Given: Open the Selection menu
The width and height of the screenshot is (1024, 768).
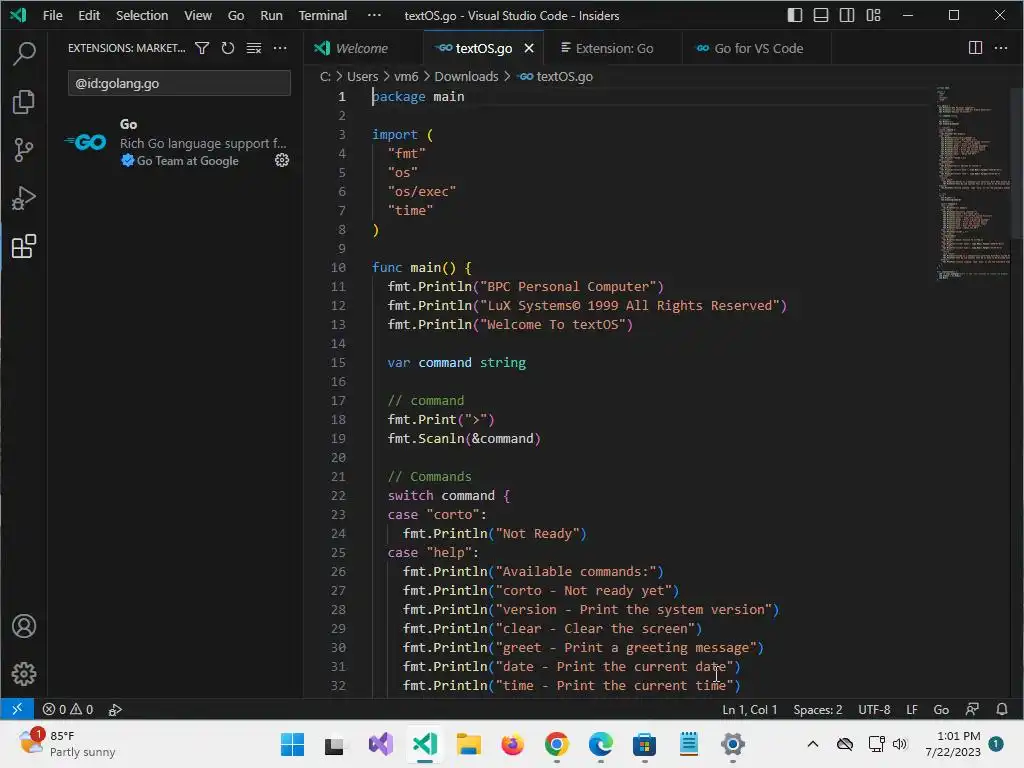Looking at the screenshot, I should click(142, 15).
